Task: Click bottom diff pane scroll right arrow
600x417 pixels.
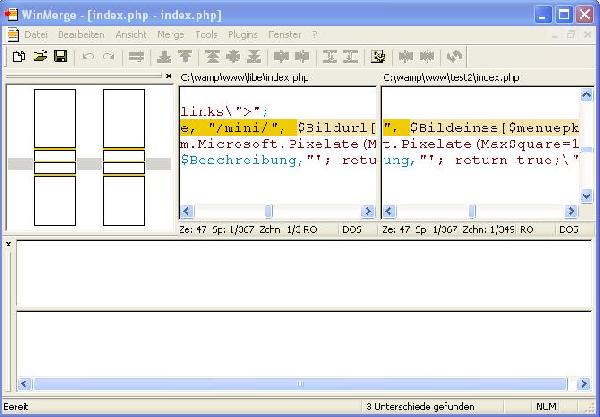Action: tap(584, 384)
